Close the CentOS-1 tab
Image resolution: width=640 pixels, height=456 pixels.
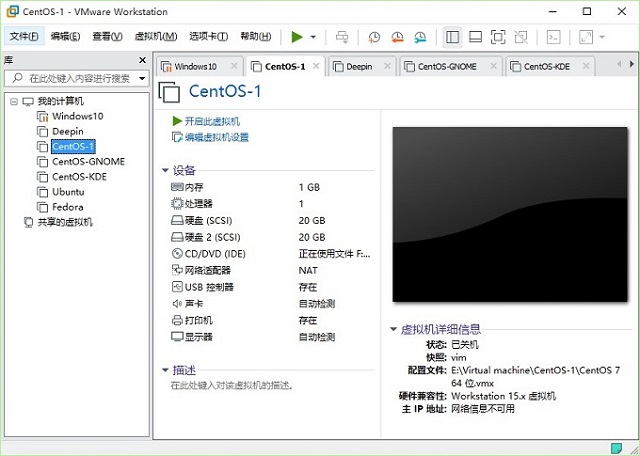[316, 66]
